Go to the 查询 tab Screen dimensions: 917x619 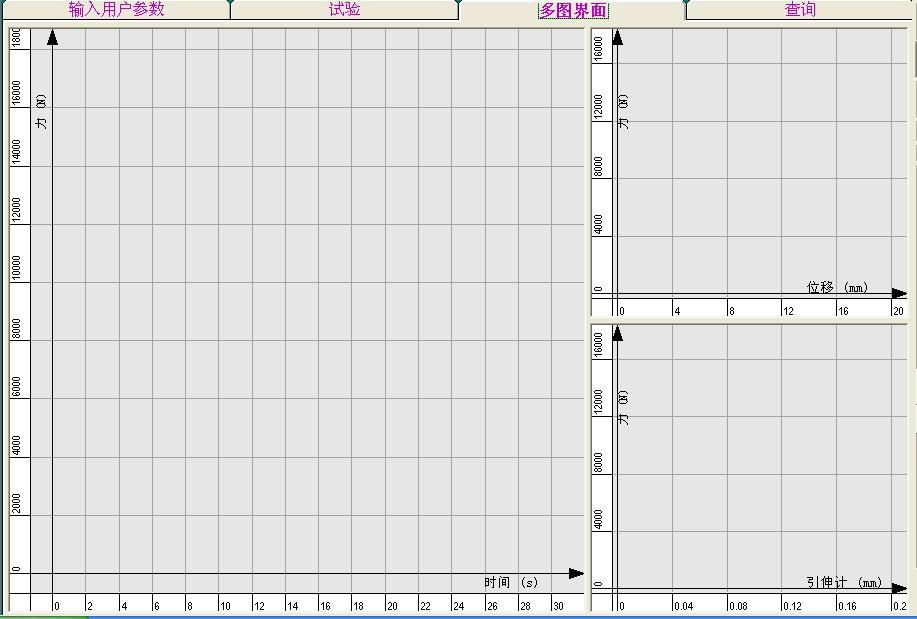tap(800, 10)
